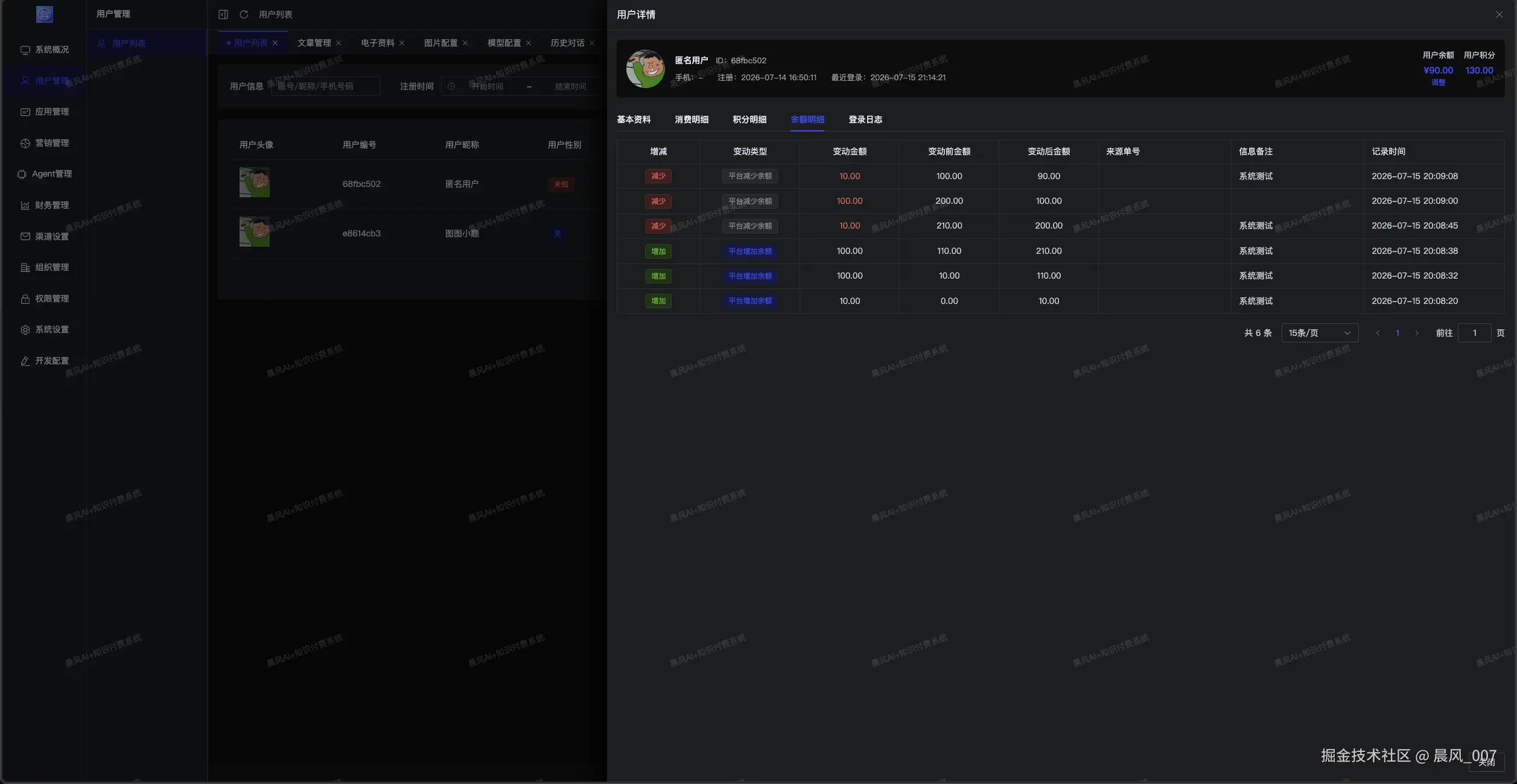Click 调整 link under 用户余额
This screenshot has width=1517, height=784.
pos(1439,83)
